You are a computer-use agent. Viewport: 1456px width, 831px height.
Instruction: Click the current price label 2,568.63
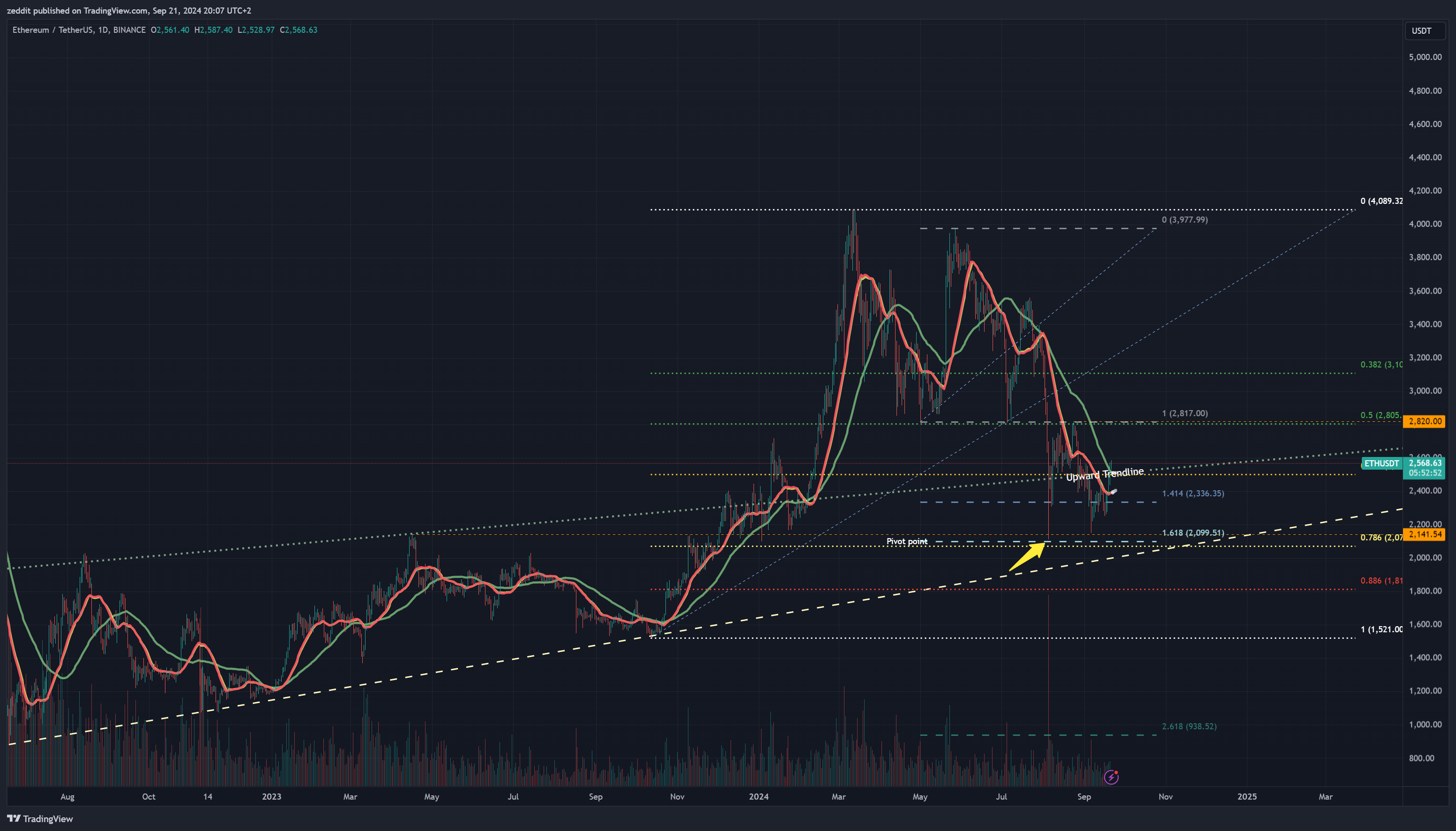point(1425,463)
